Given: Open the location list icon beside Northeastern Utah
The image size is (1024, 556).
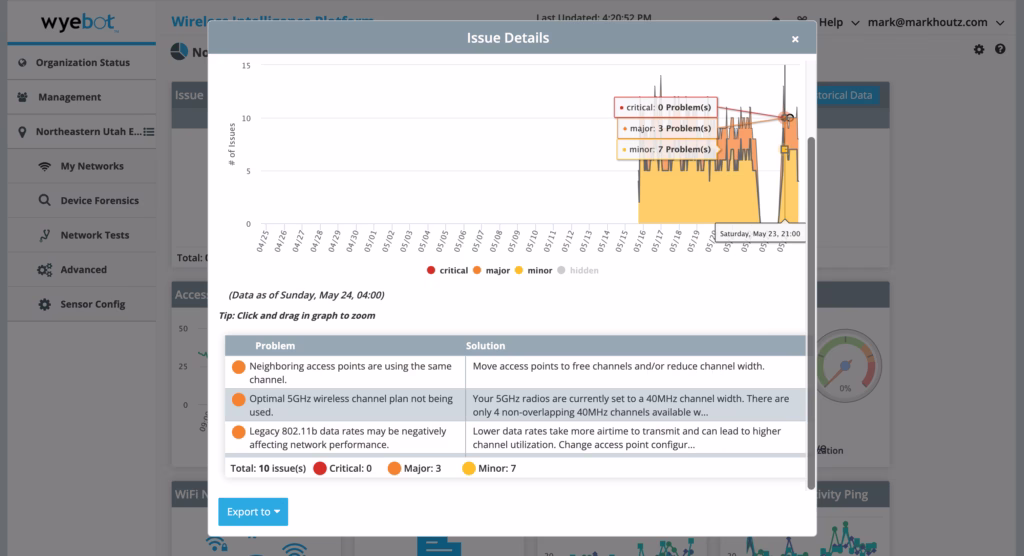Looking at the screenshot, I should pos(149,132).
